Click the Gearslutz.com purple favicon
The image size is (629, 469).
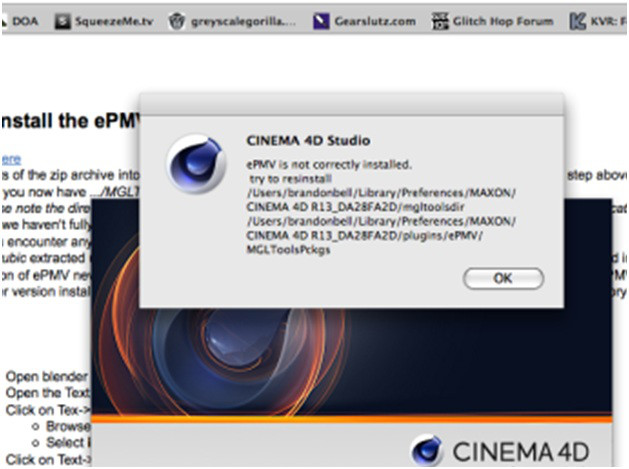(321, 21)
